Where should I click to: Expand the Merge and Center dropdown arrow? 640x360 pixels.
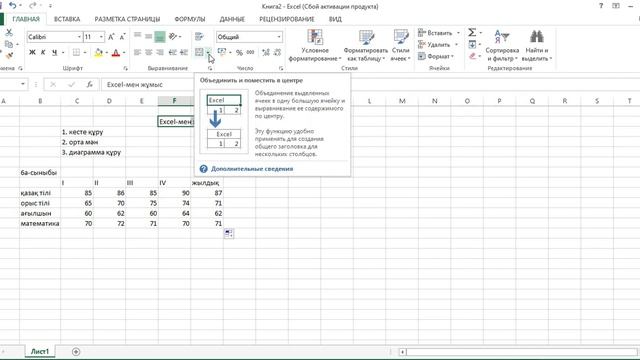pyautogui.click(x=208, y=52)
